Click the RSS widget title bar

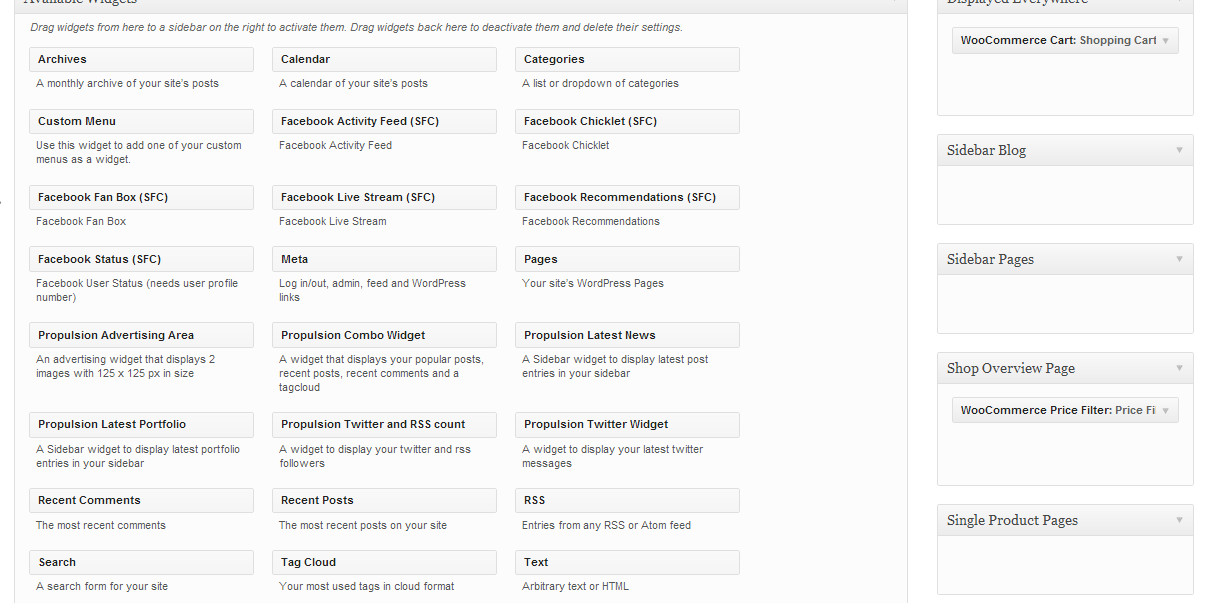pos(627,501)
